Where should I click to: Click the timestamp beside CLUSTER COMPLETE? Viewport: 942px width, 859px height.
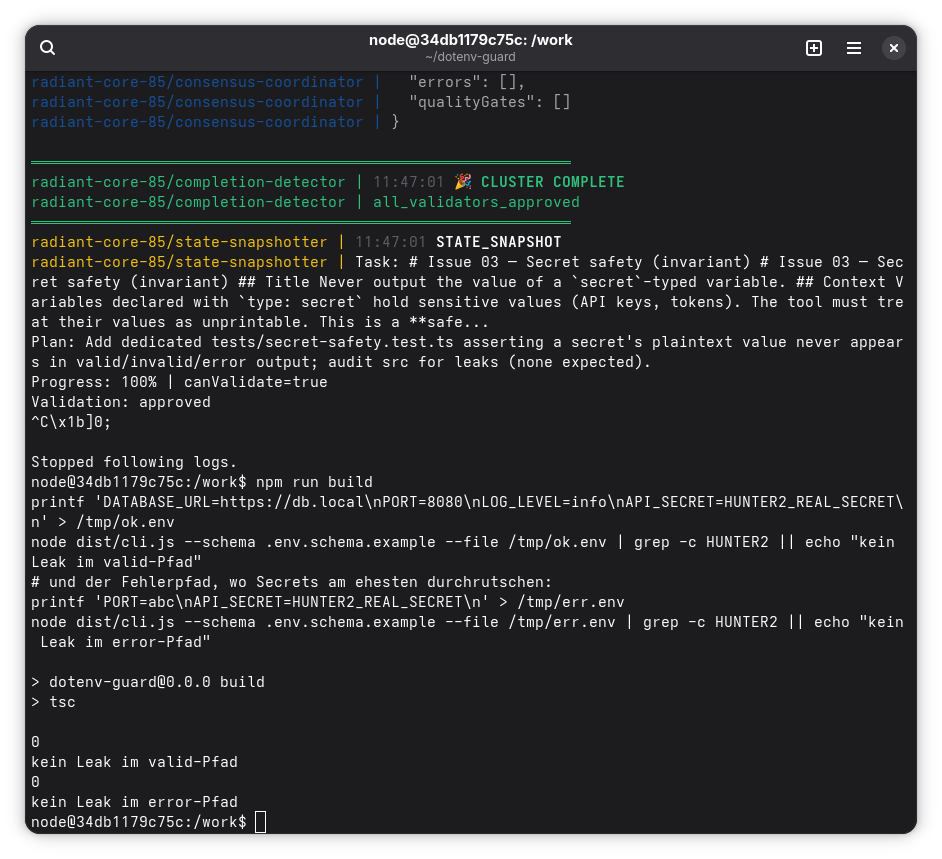point(409,182)
